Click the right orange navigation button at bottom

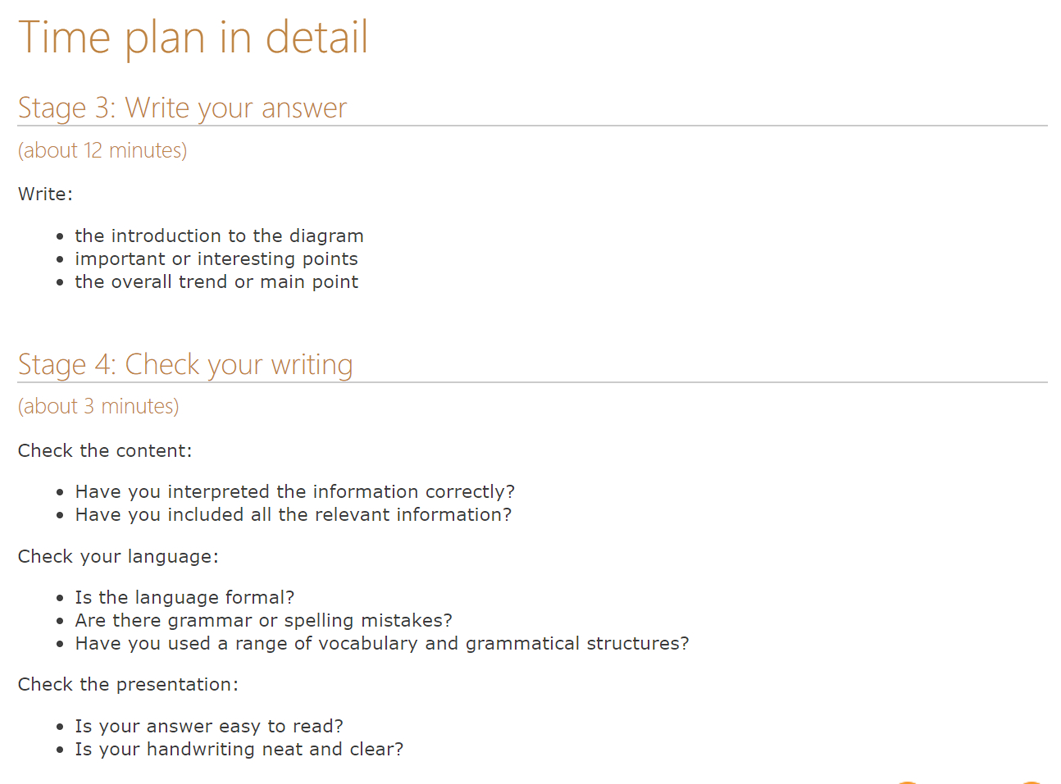(1030, 781)
